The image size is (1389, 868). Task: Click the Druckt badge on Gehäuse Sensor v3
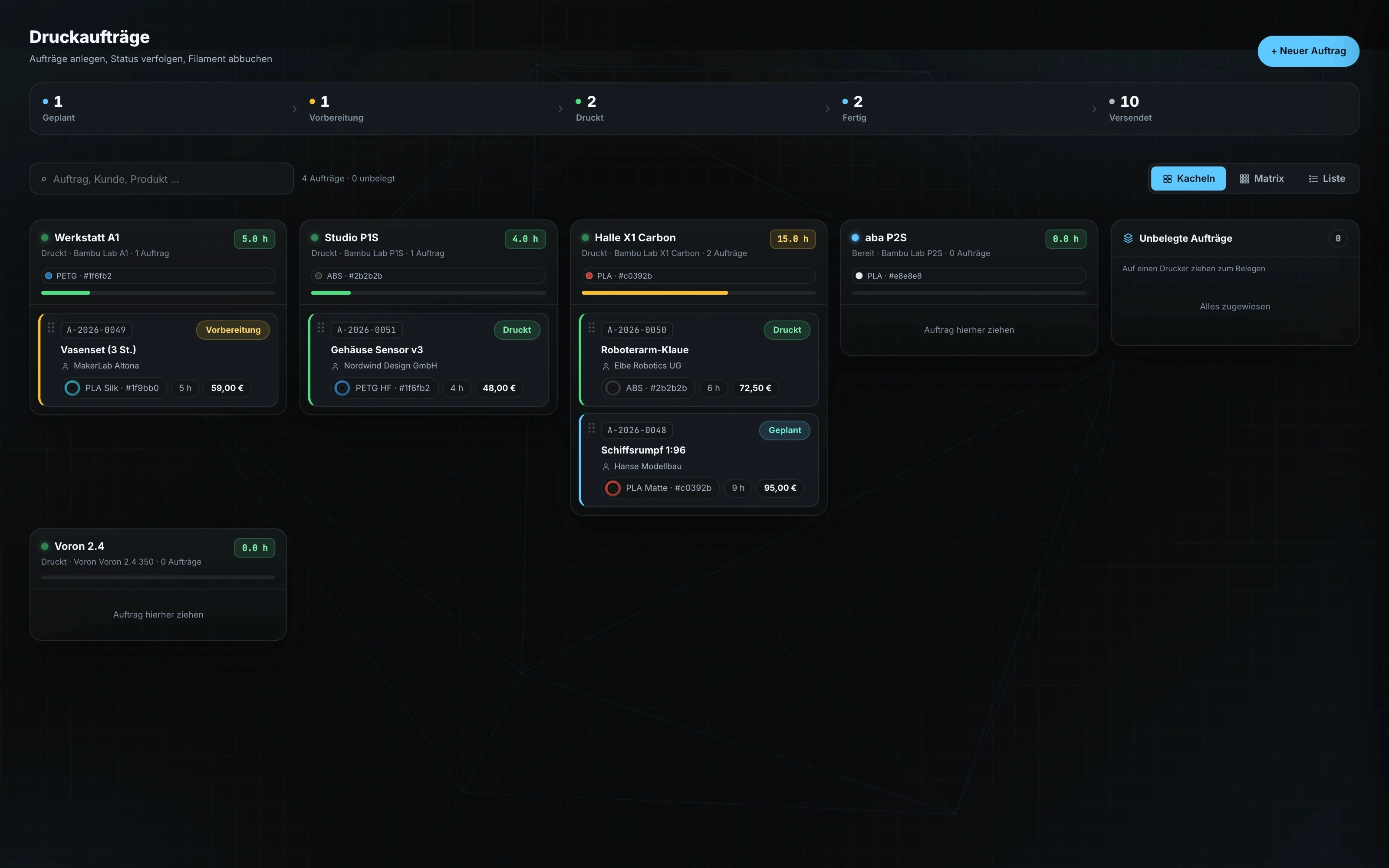pos(517,330)
